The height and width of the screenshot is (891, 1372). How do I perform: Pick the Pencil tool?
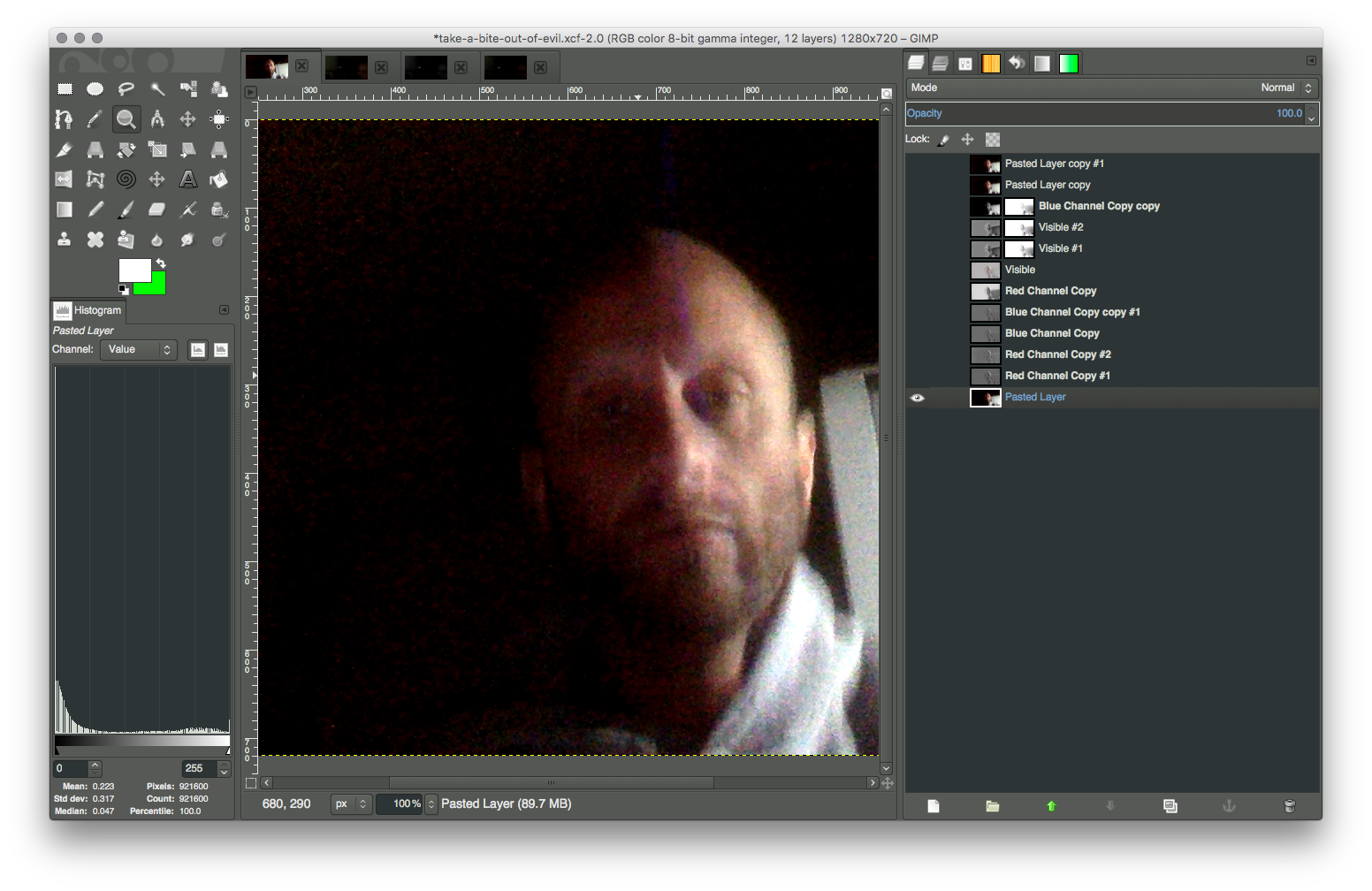(x=95, y=209)
